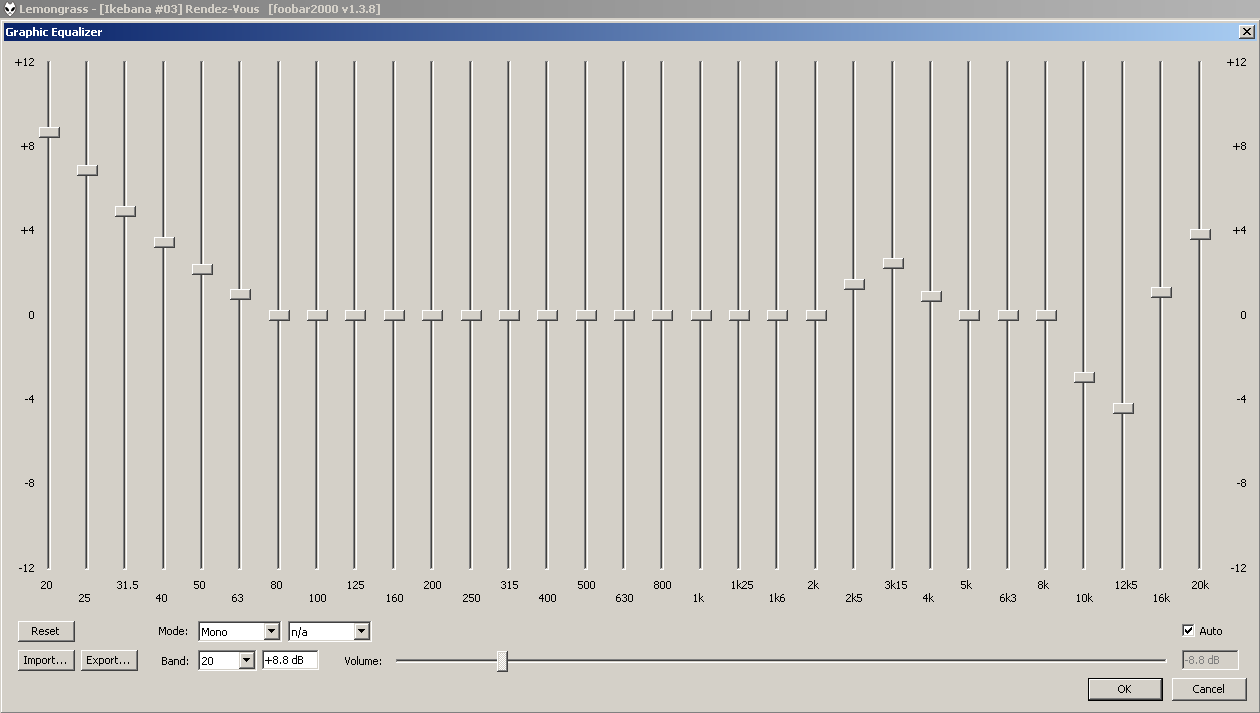The width and height of the screenshot is (1260, 713).
Task: Export the current equalizer settings
Action: (x=109, y=660)
